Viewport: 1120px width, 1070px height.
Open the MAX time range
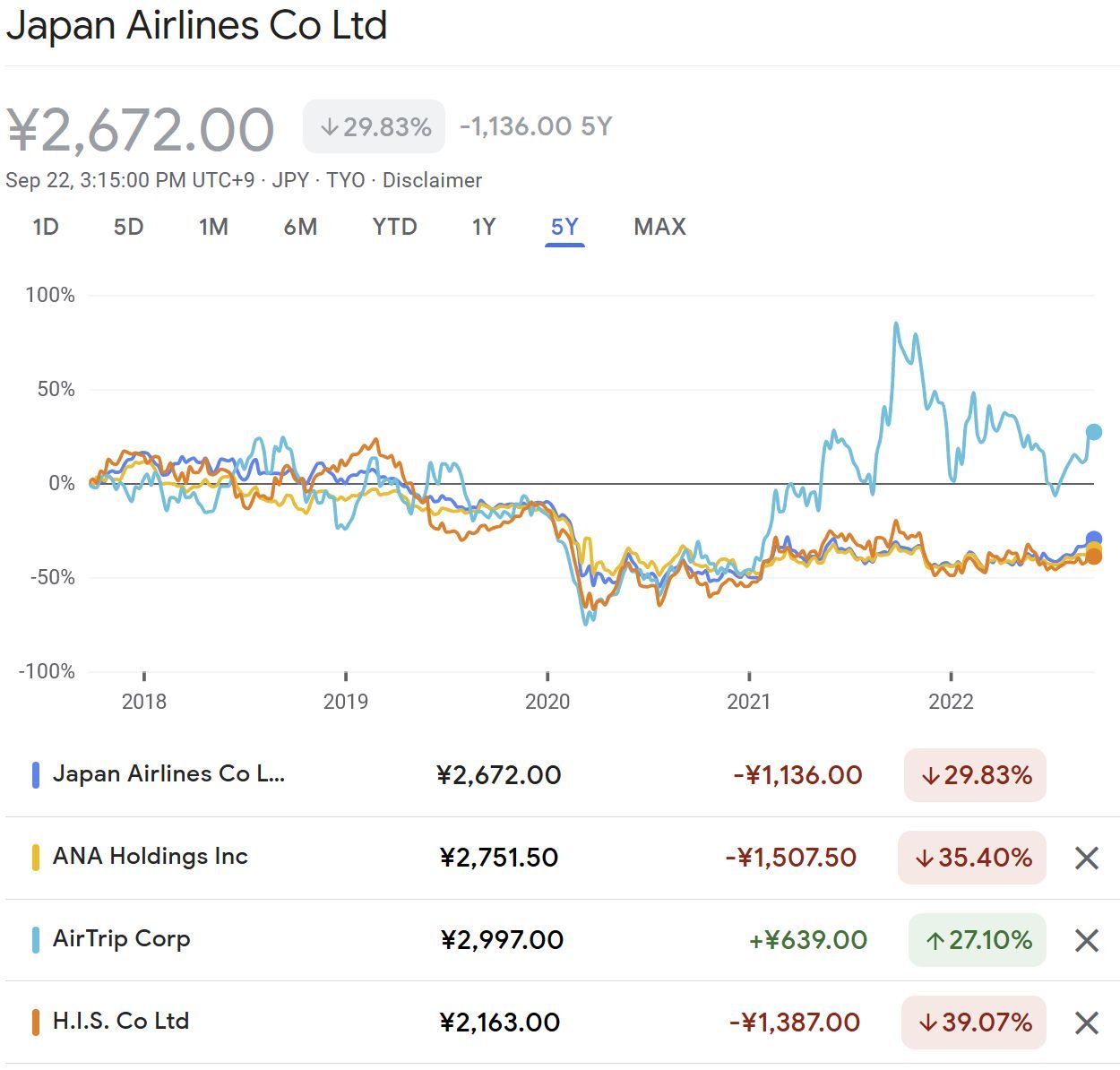[659, 227]
